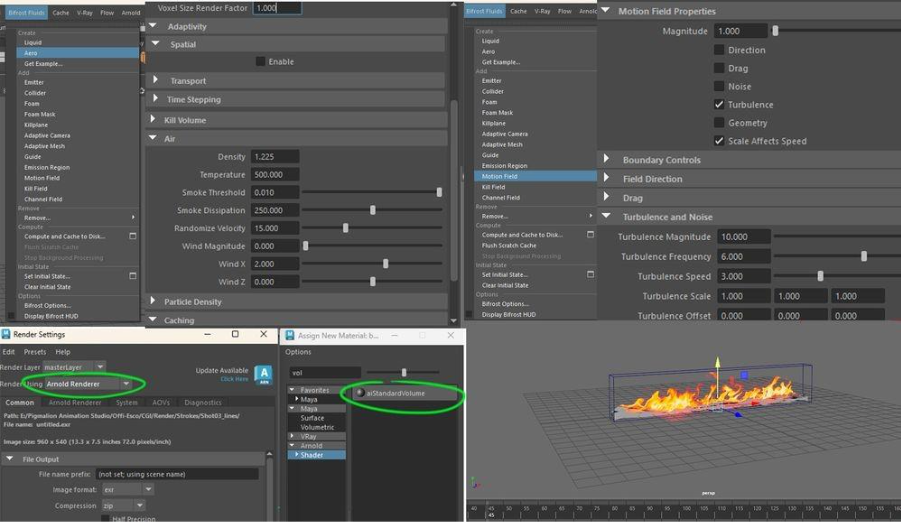Expand the Time Stepping section
Screen dimensions: 901x522
pos(155,98)
